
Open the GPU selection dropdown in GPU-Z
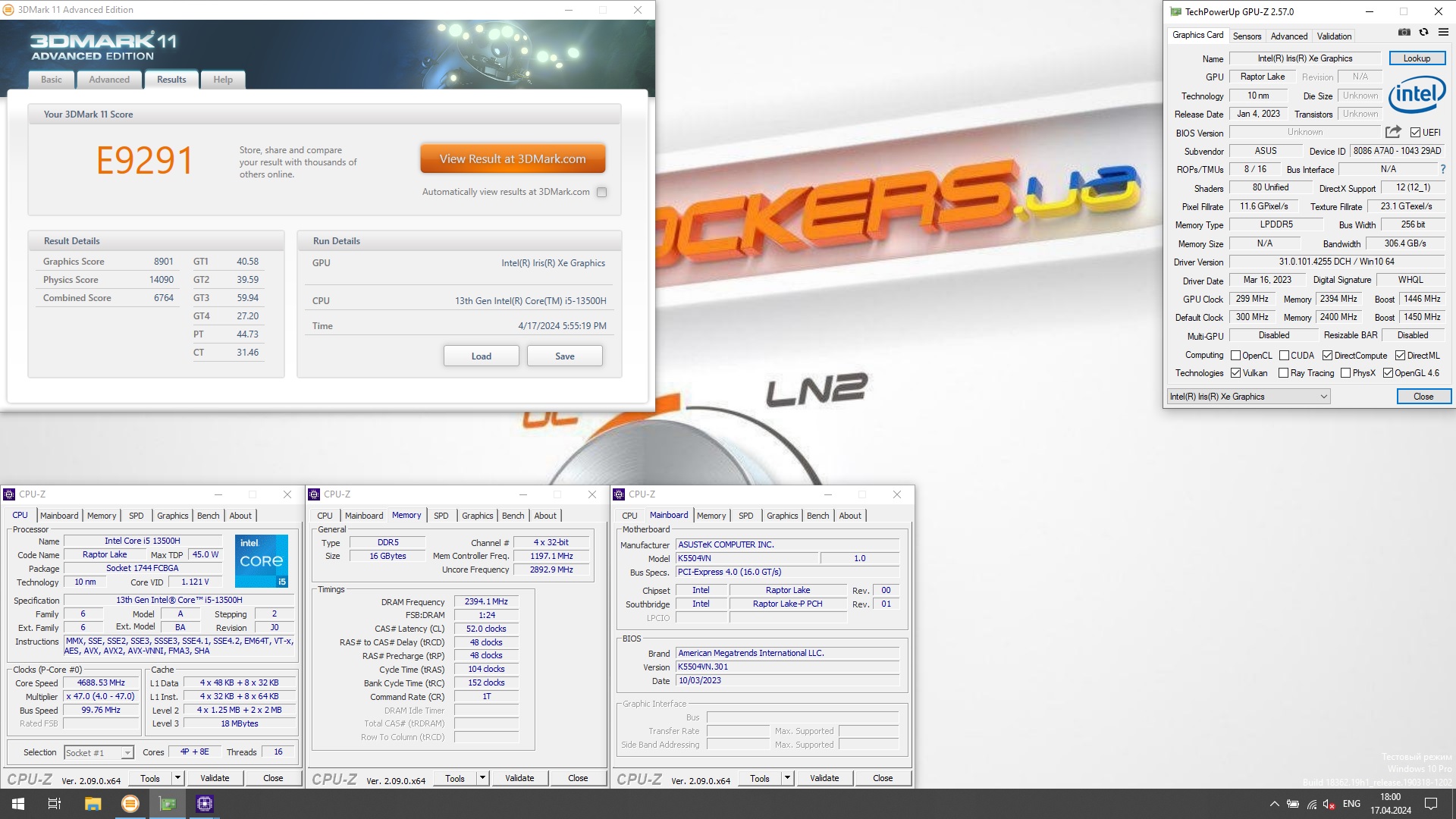pos(1248,397)
